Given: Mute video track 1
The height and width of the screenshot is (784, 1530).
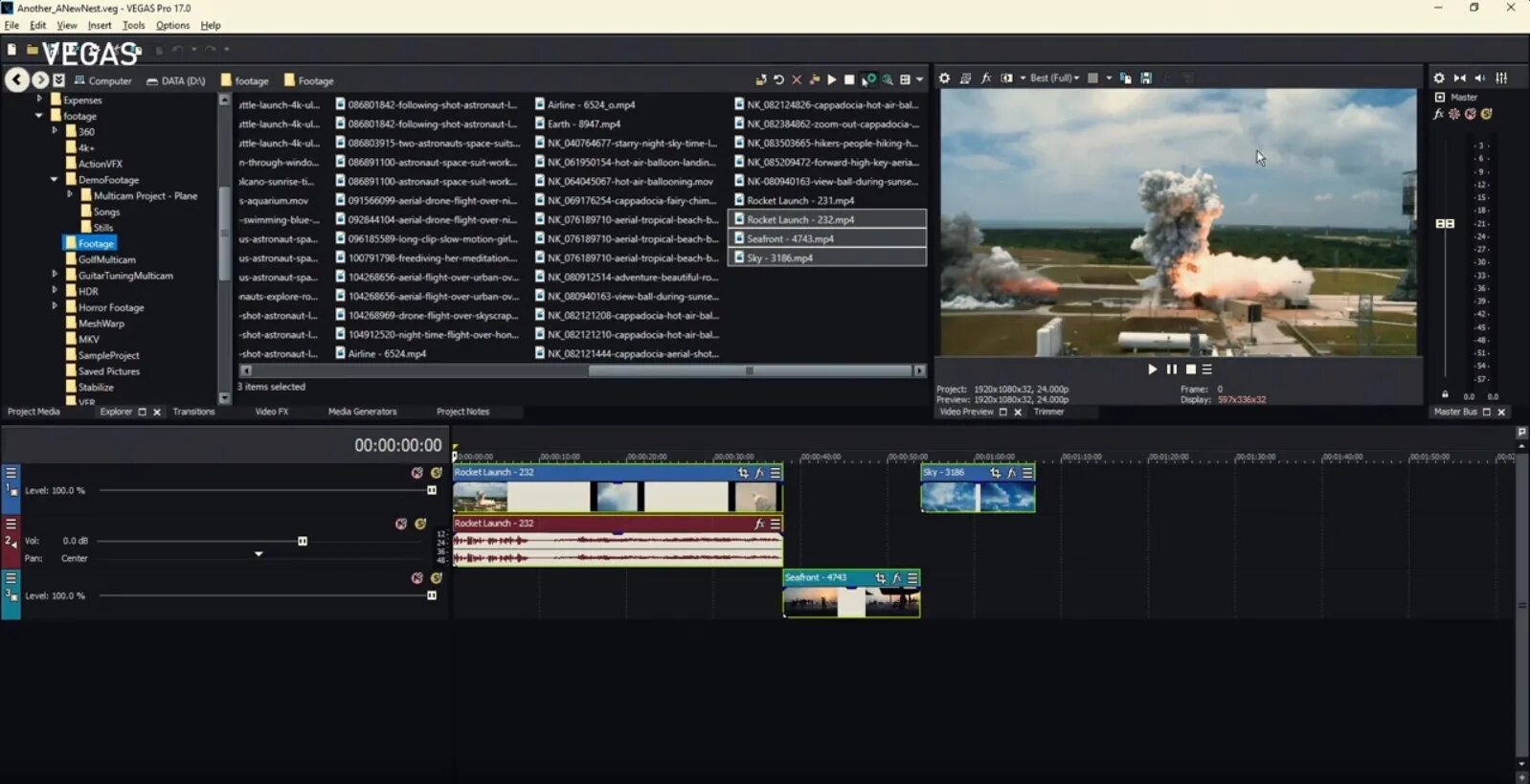Looking at the screenshot, I should click(x=417, y=473).
